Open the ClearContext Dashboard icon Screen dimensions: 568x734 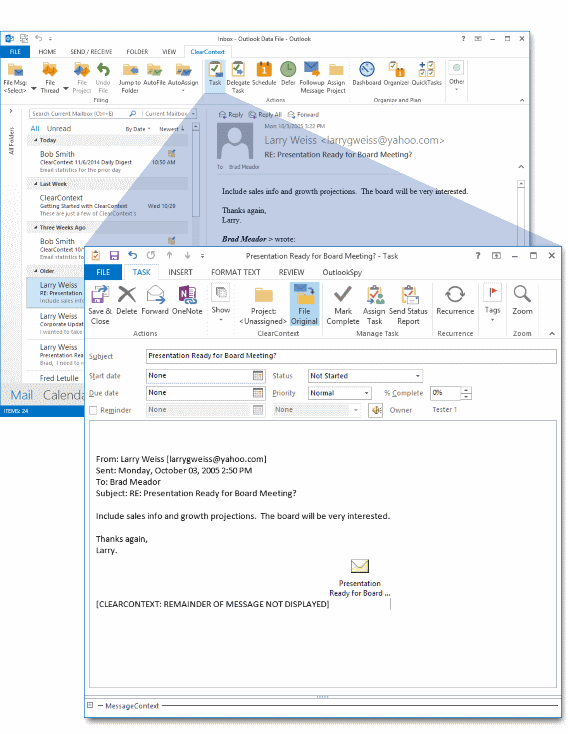[x=367, y=74]
